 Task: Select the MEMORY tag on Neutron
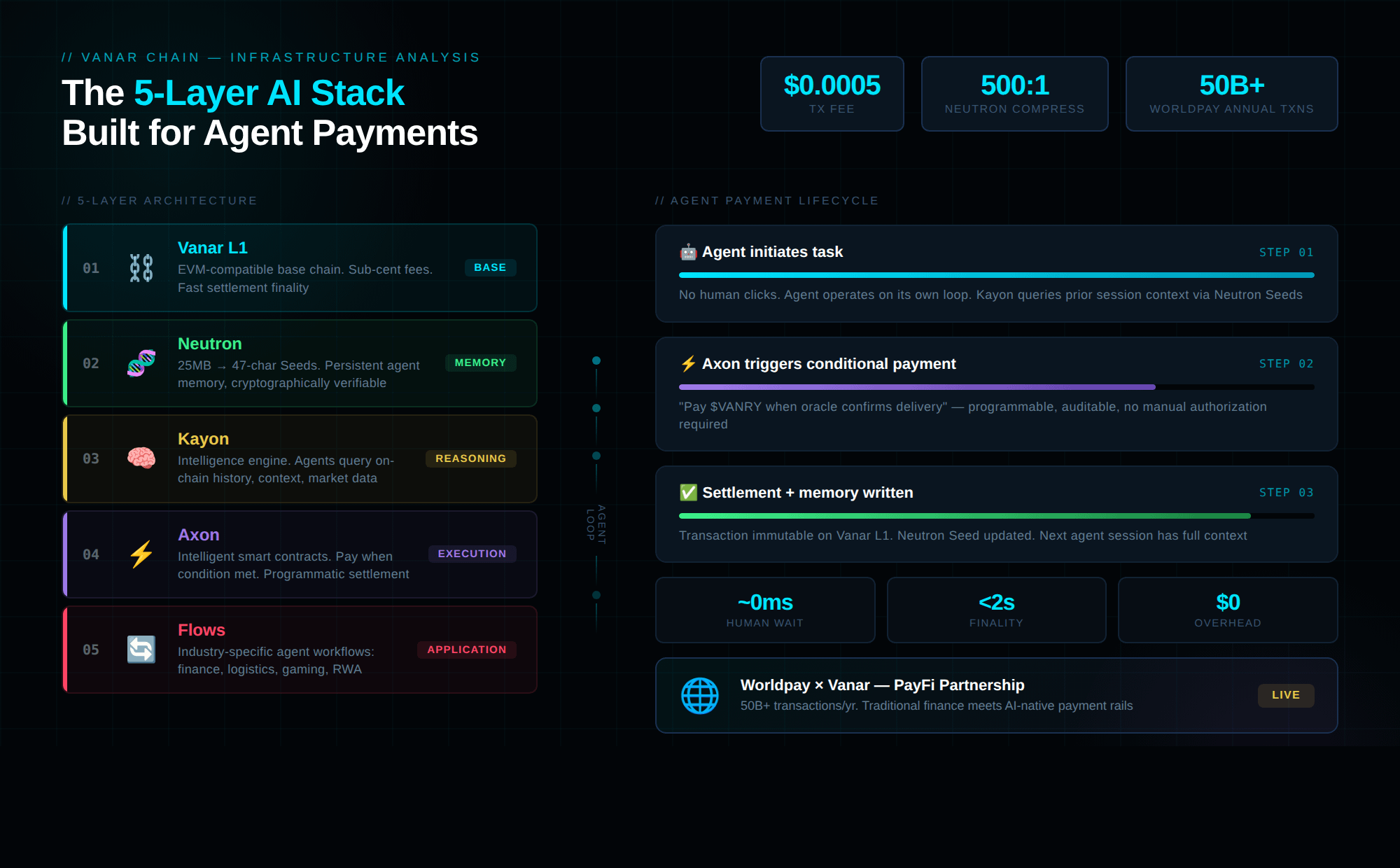pos(480,363)
